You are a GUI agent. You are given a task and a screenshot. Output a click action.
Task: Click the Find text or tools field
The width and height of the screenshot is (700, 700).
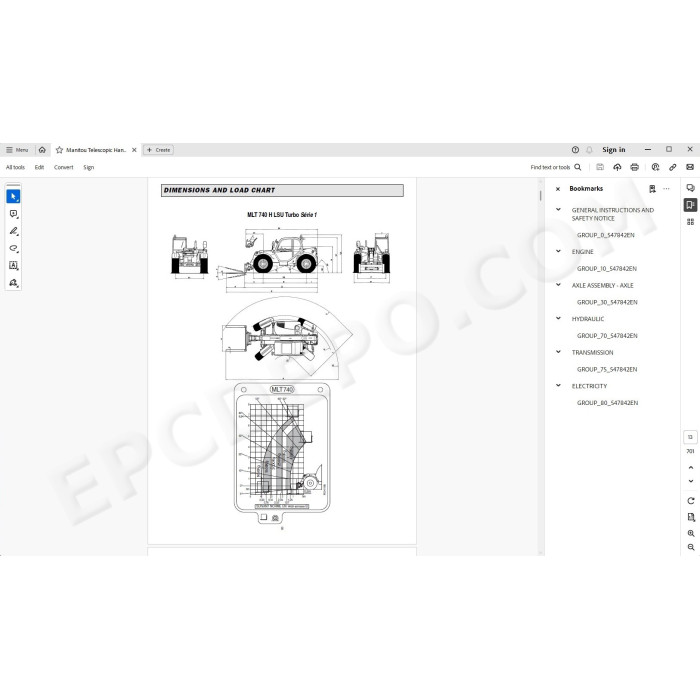pos(550,167)
